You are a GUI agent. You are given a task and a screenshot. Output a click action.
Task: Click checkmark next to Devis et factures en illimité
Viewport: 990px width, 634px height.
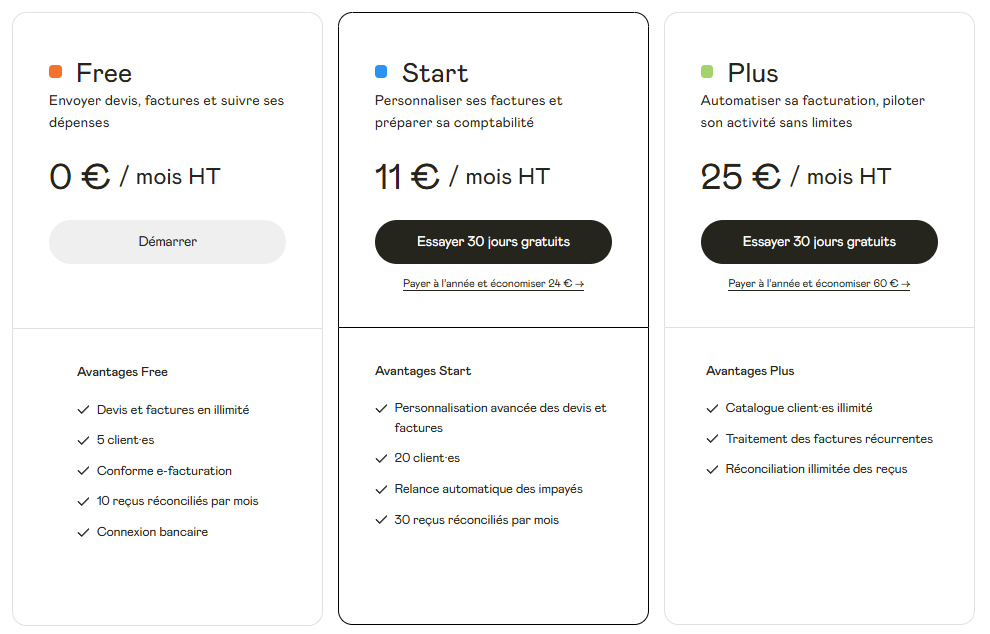[x=83, y=410]
